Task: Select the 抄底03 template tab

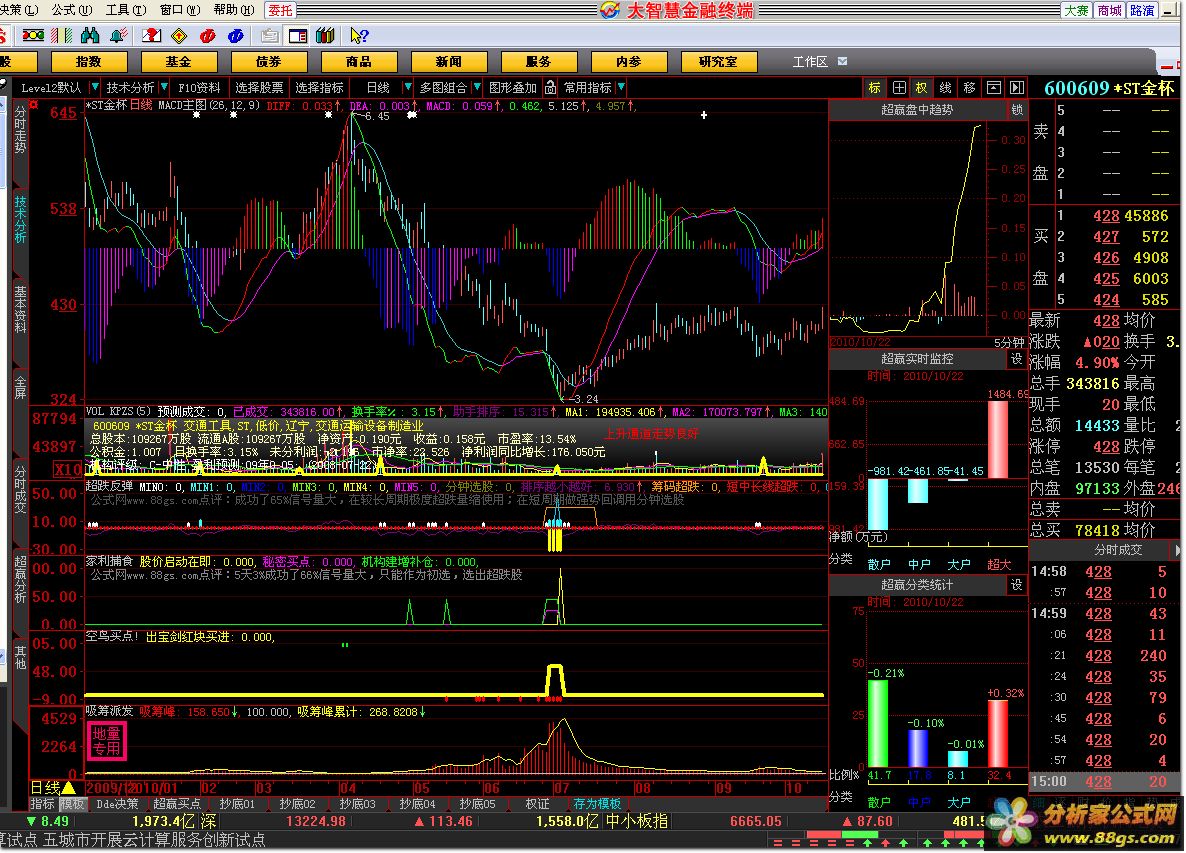Action: 358,804
